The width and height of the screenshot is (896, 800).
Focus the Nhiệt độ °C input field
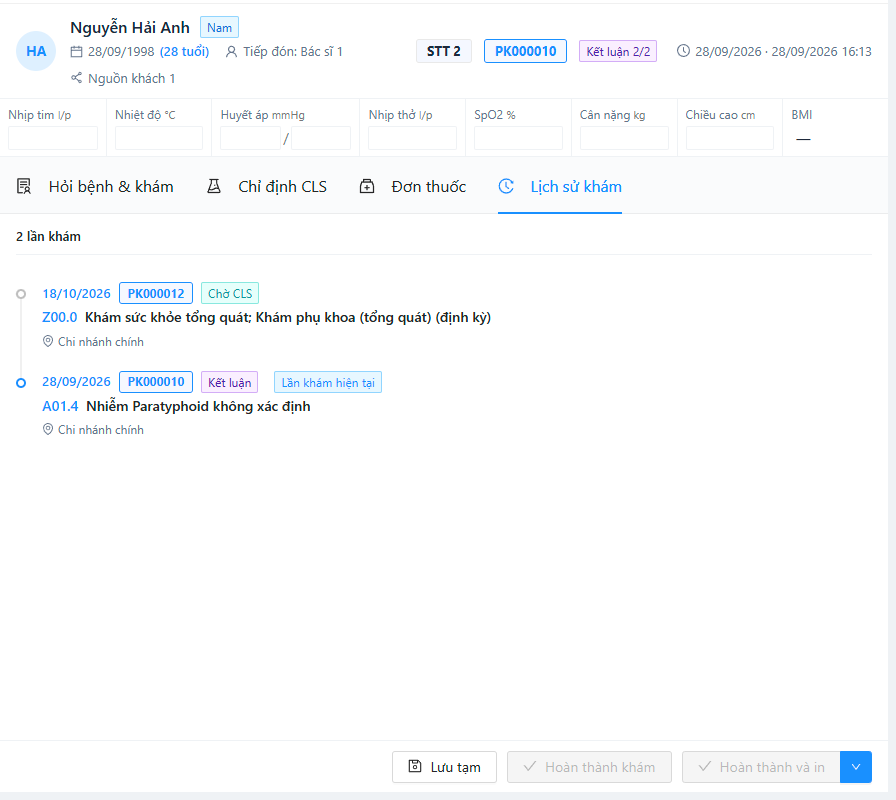(x=159, y=138)
